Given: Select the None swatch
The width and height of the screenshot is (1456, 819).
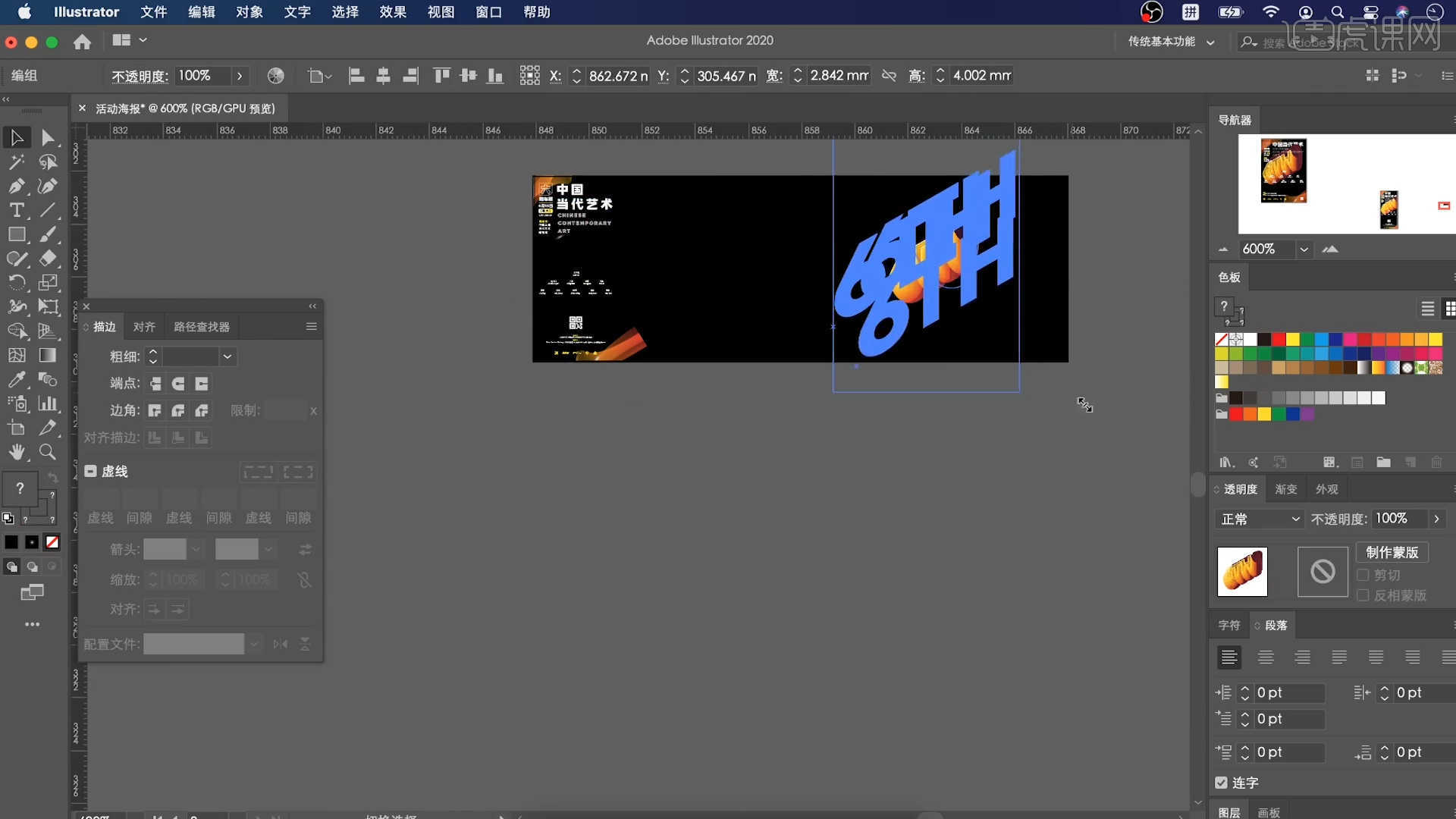Looking at the screenshot, I should click(1221, 339).
